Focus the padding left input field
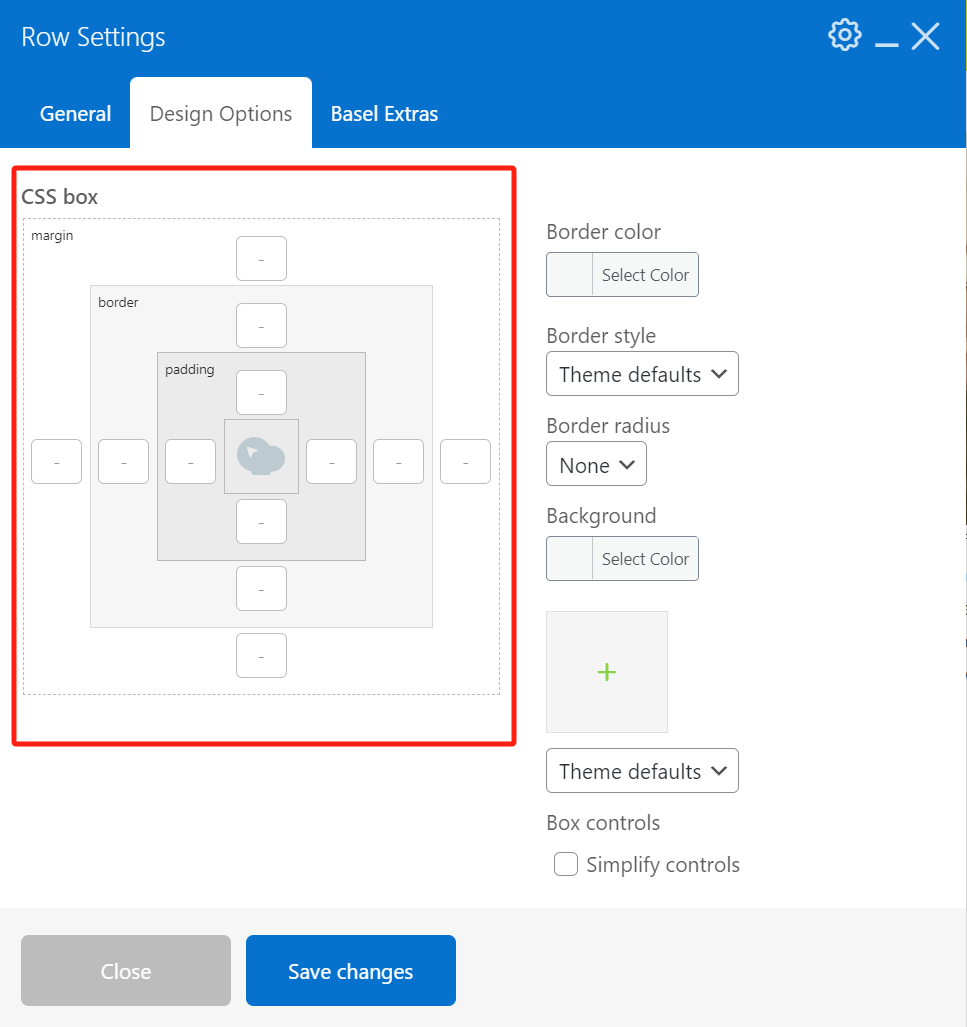Screen dimensions: 967x1027 190,462
